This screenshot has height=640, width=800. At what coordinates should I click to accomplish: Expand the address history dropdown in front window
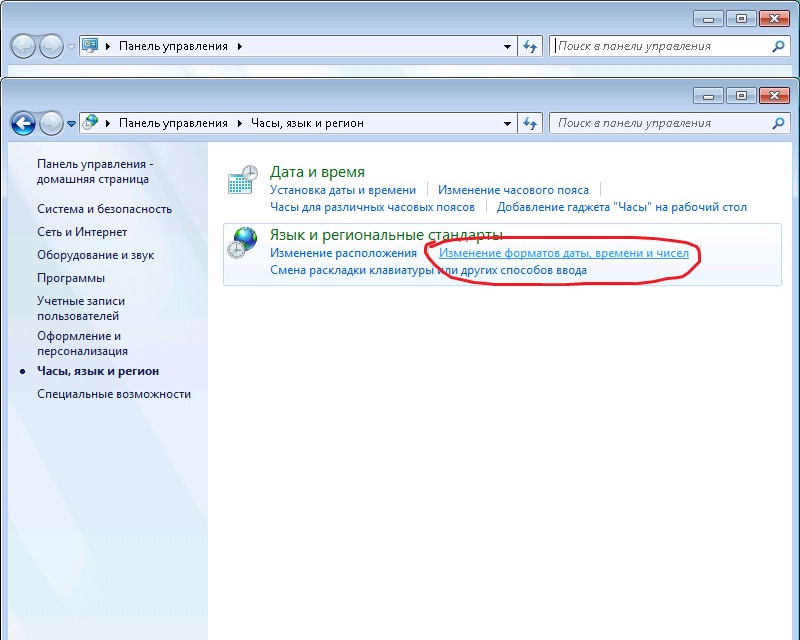click(x=507, y=124)
